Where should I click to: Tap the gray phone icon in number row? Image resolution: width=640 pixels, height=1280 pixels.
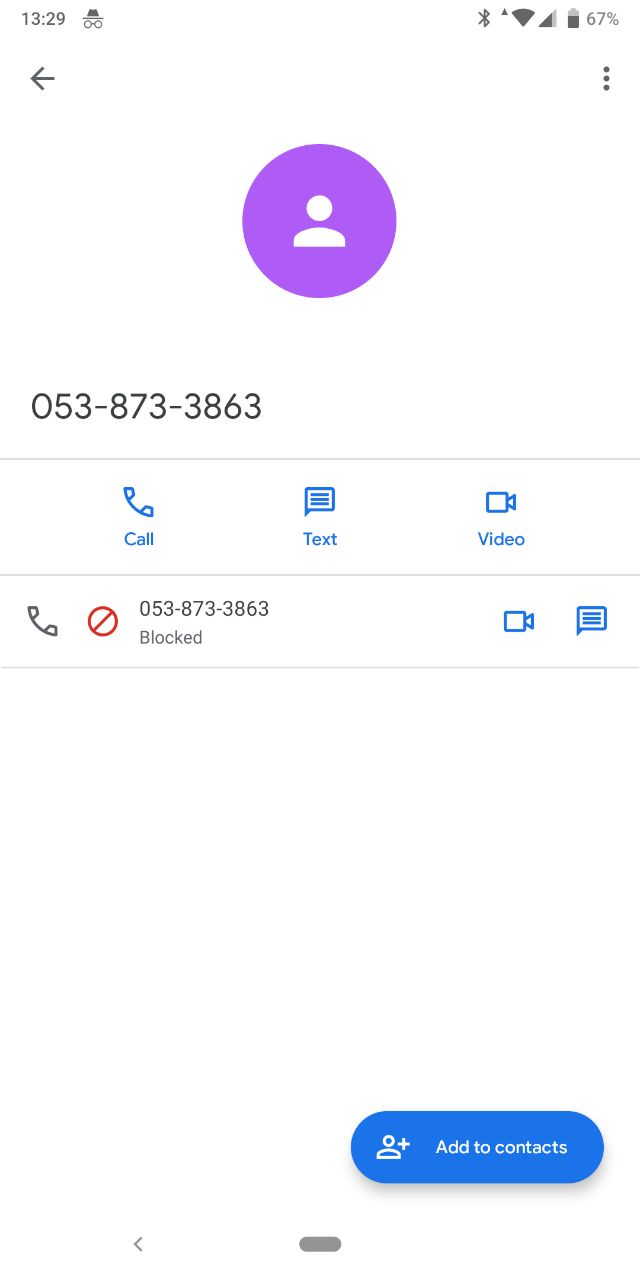(42, 621)
